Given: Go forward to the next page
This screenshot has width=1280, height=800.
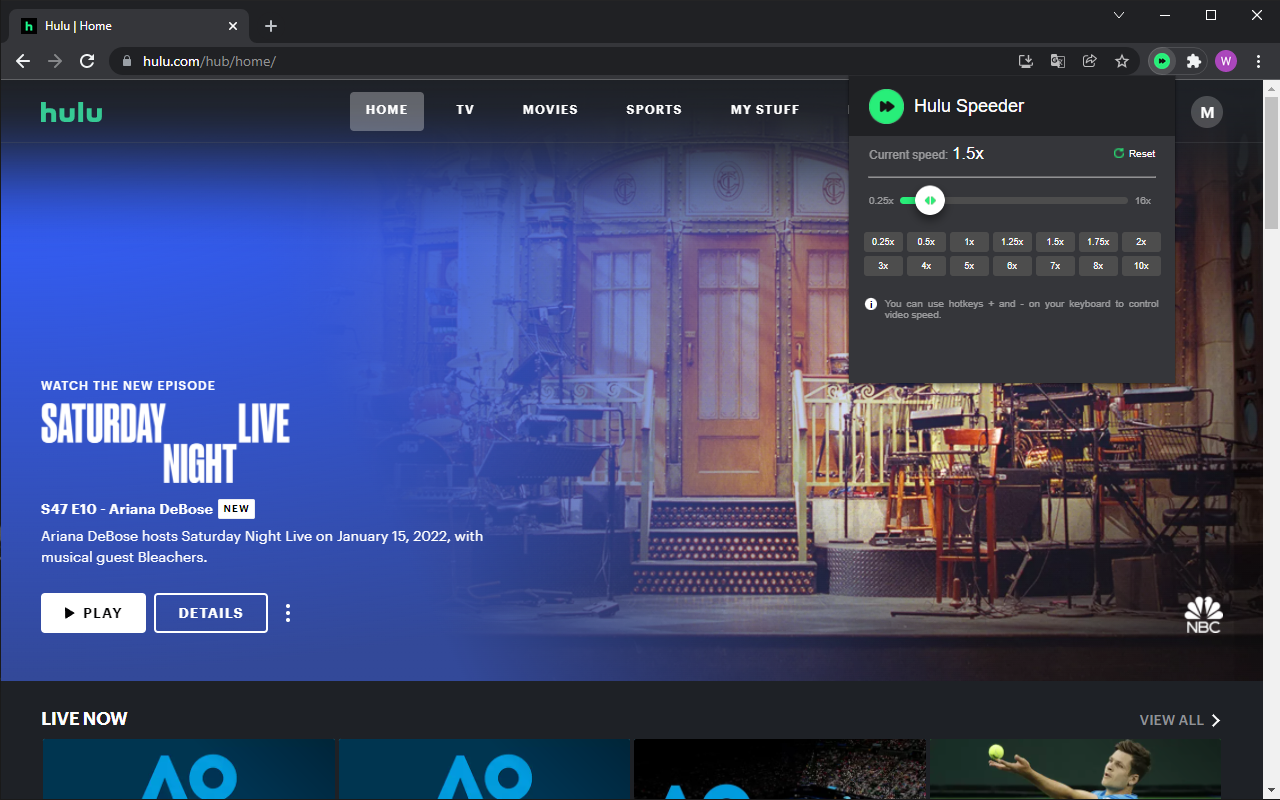Looking at the screenshot, I should [x=55, y=61].
